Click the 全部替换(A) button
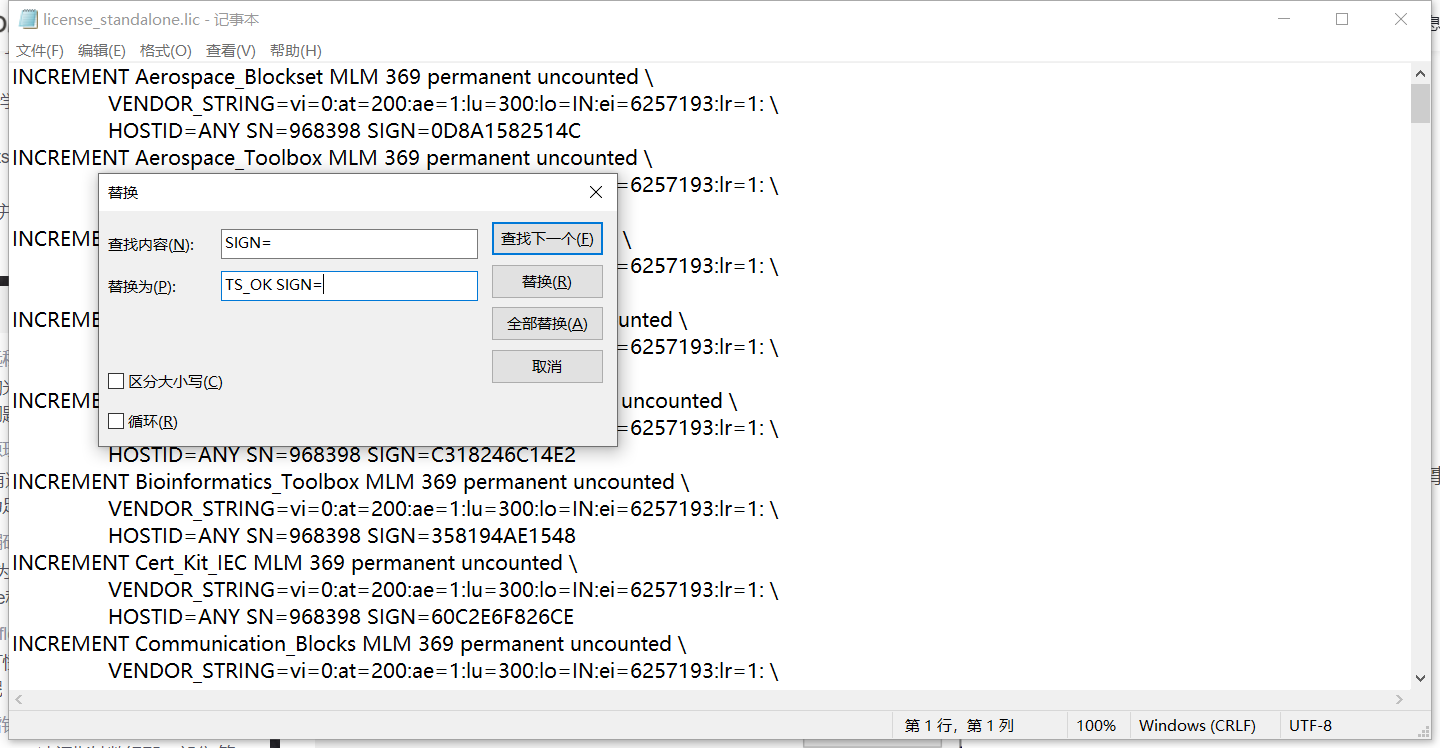This screenshot has width=1440, height=748. pyautogui.click(x=547, y=323)
